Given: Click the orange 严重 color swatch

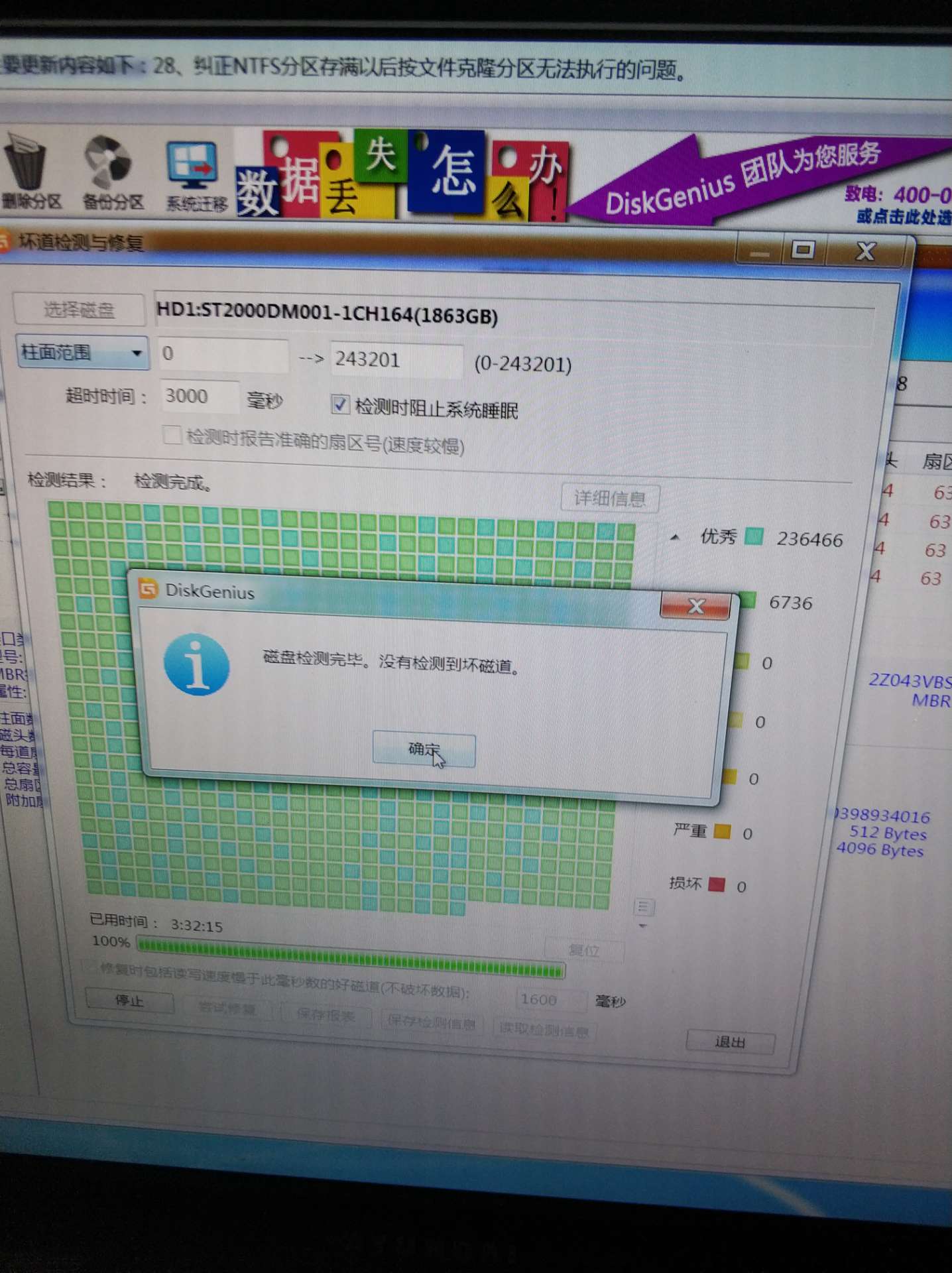Looking at the screenshot, I should (723, 831).
